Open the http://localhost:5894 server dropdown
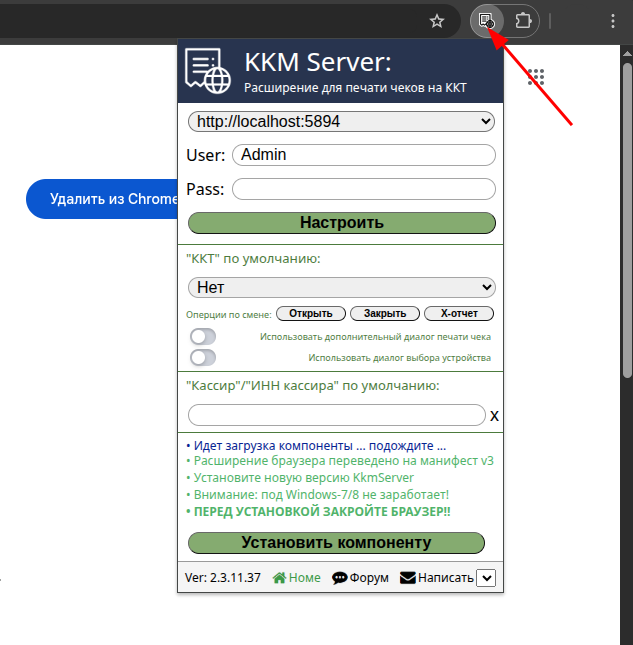Viewport: 633px width, 645px height. 341,121
